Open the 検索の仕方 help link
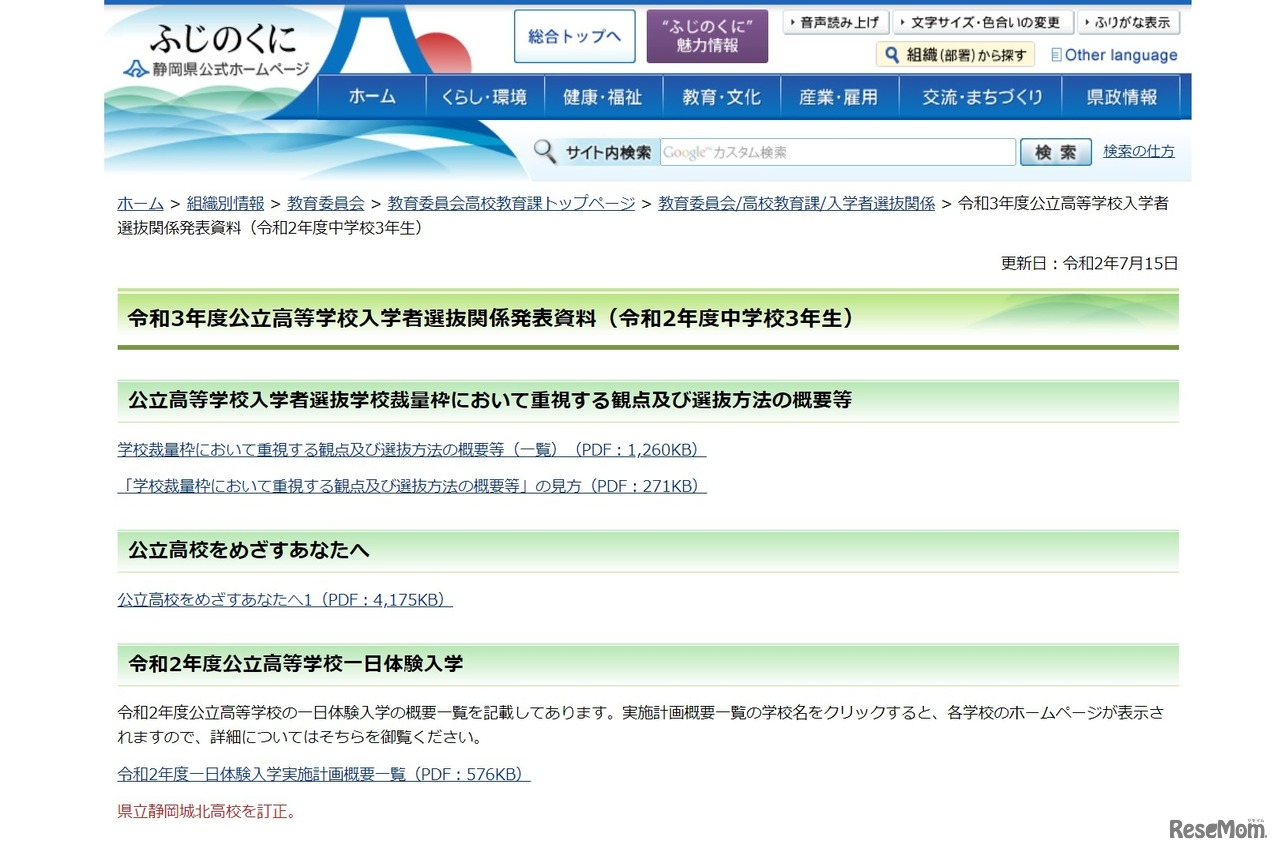 [1139, 151]
